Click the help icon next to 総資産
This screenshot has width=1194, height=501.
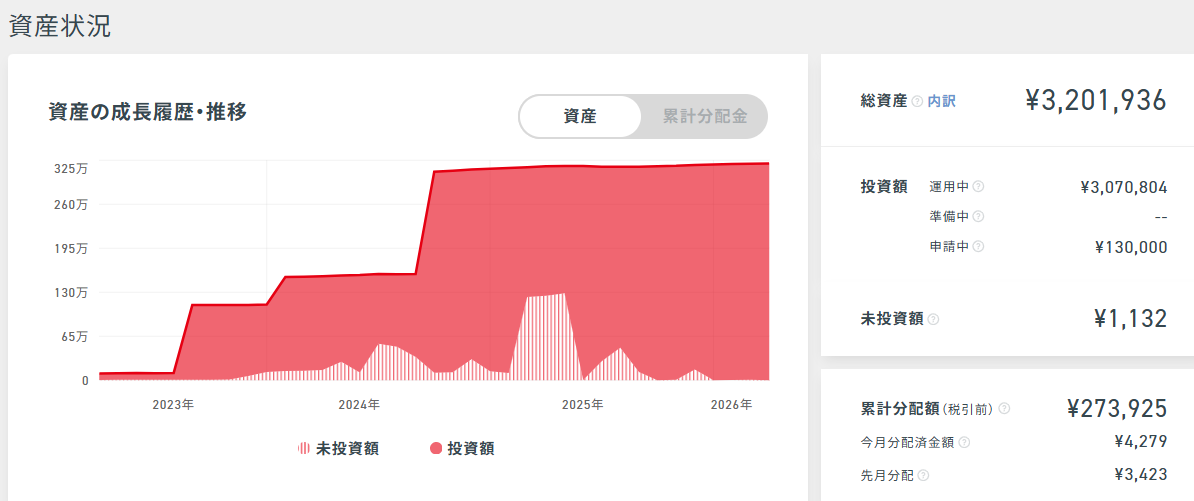pyautogui.click(x=917, y=102)
